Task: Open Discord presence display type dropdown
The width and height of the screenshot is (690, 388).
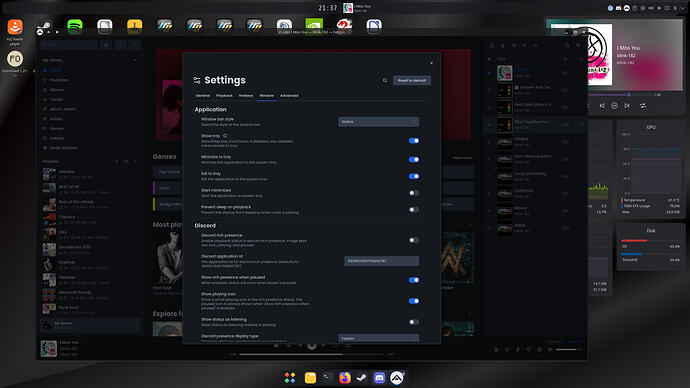Action: point(378,338)
